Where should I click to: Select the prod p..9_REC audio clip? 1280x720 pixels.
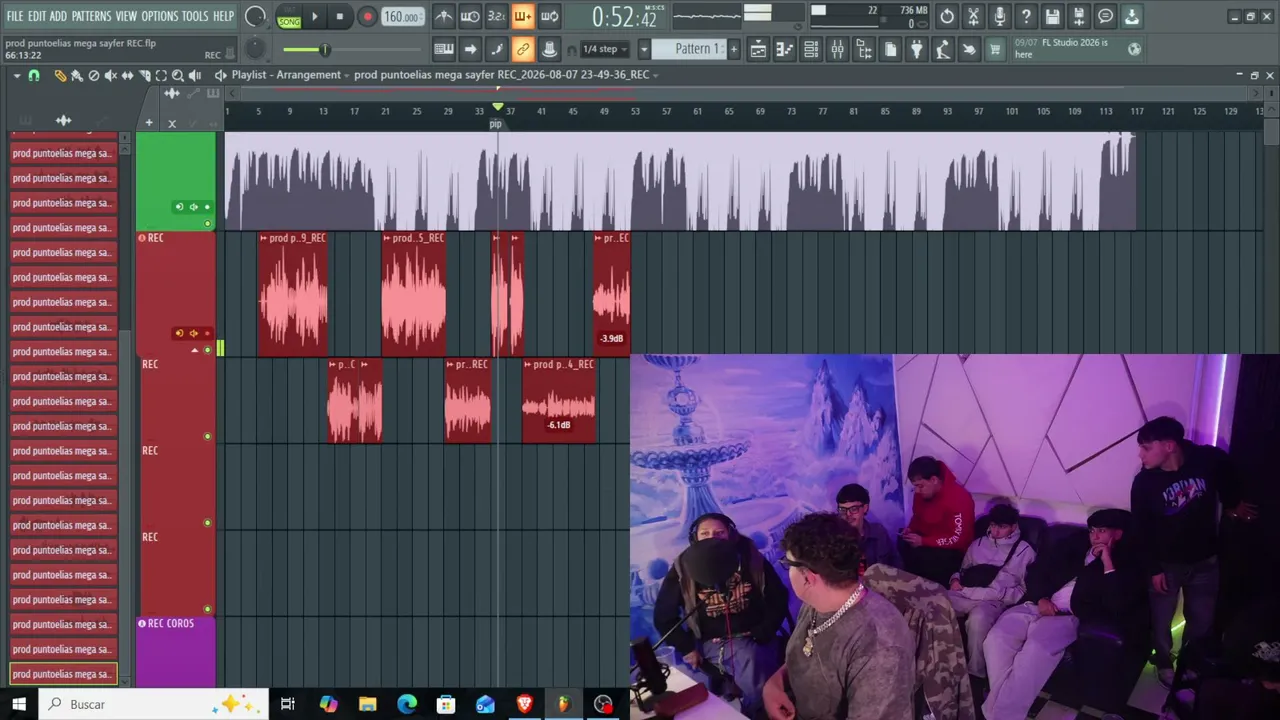coord(293,294)
